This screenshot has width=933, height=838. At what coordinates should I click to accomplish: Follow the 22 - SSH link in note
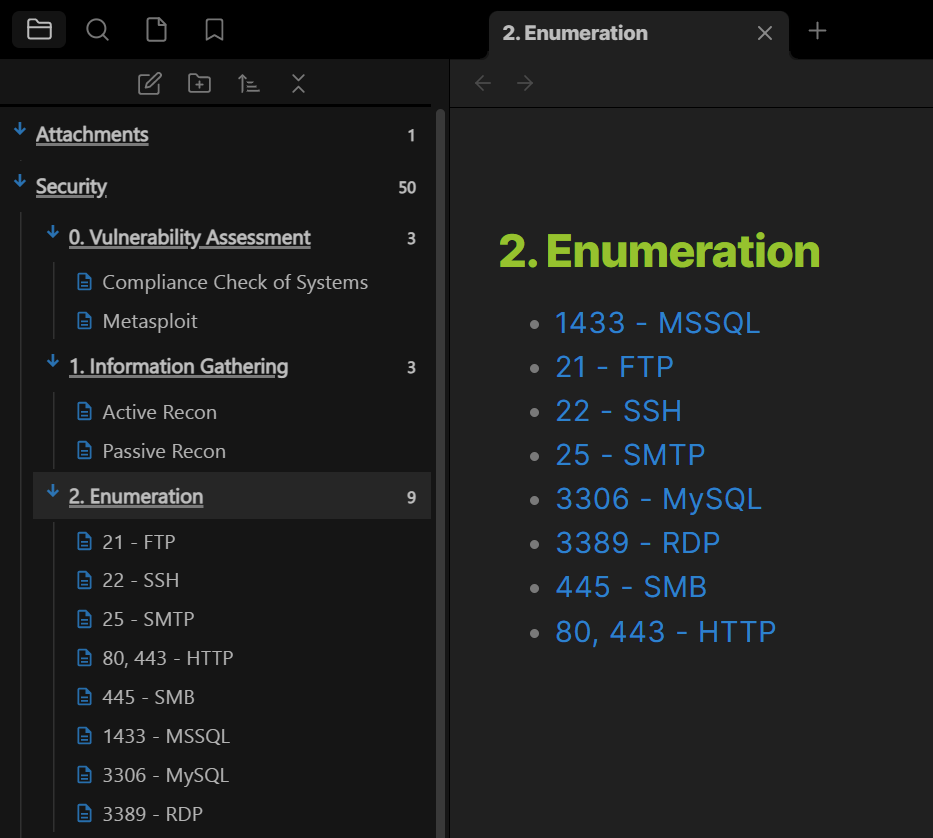click(x=618, y=411)
